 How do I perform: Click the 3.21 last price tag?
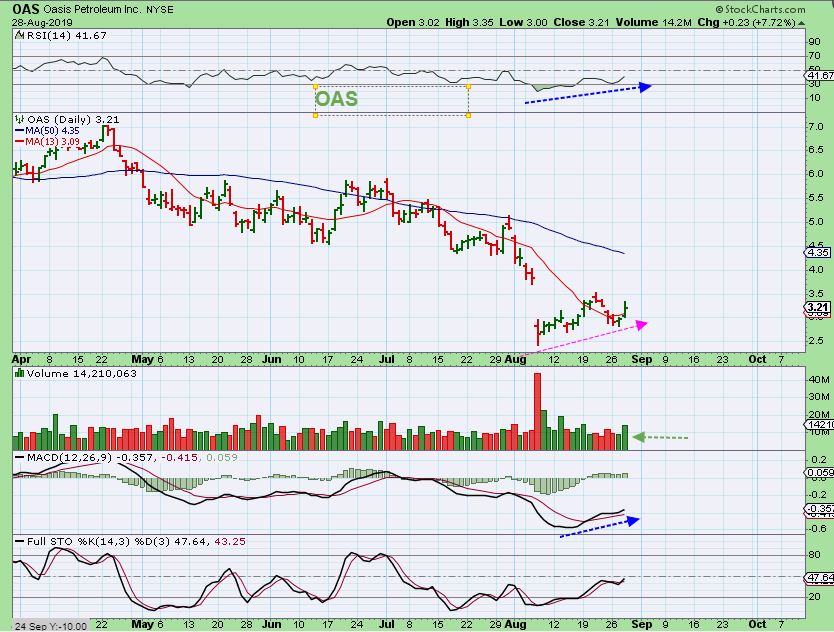point(818,307)
